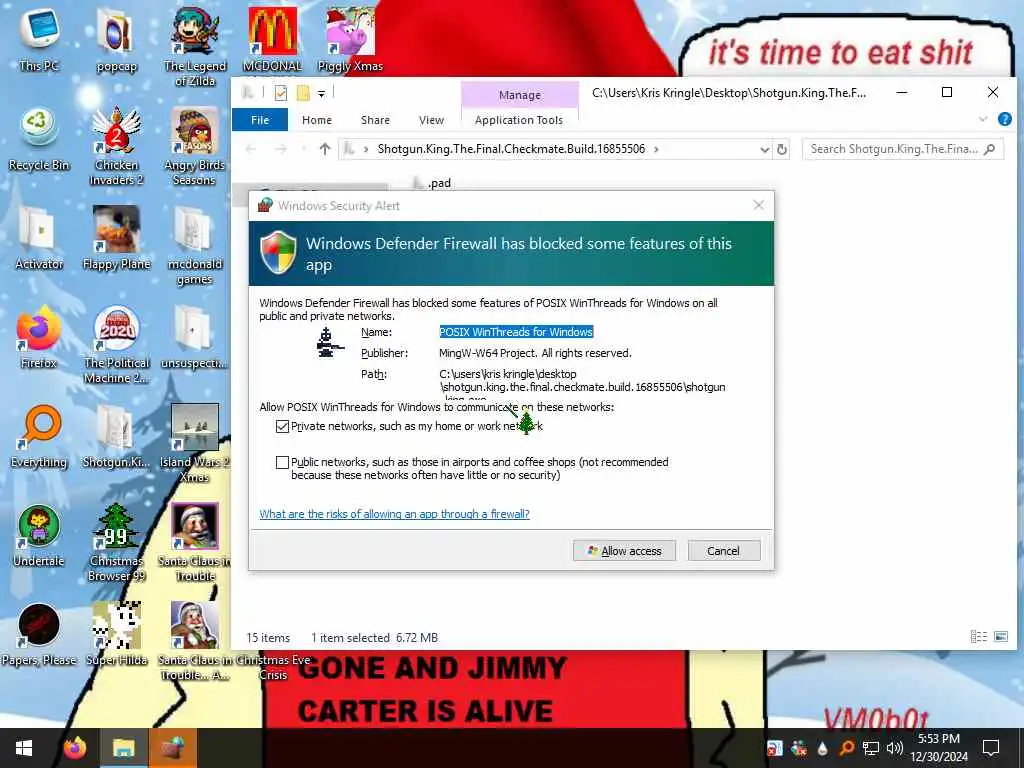
Task: Launch the Everything search shortcut
Action: tap(39, 435)
